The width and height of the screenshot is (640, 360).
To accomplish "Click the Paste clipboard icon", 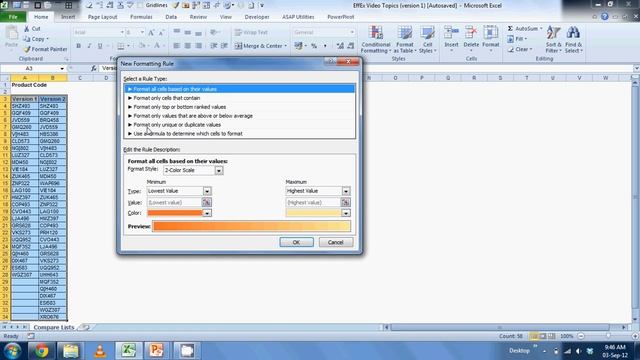I will [11, 33].
